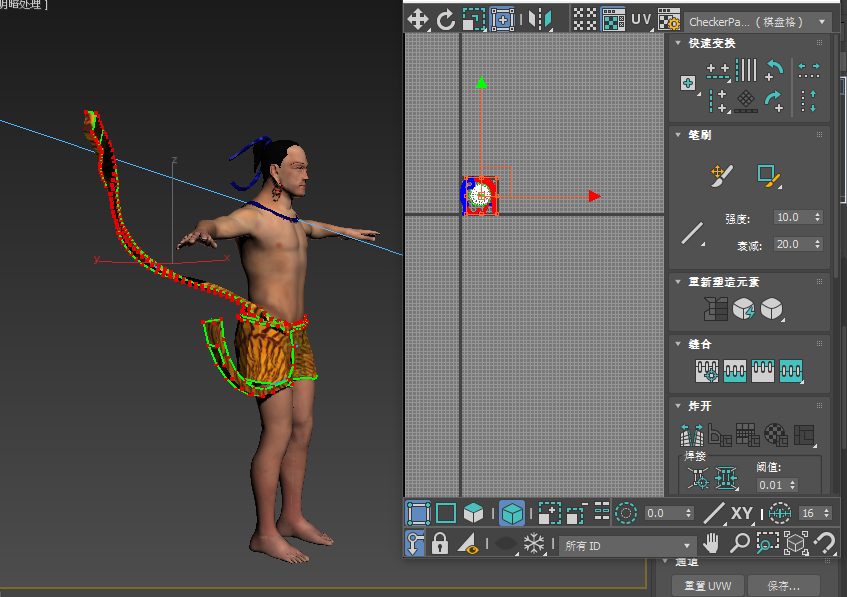The height and width of the screenshot is (597, 847).
Task: Toggle soft selection circle button
Action: pos(626,513)
